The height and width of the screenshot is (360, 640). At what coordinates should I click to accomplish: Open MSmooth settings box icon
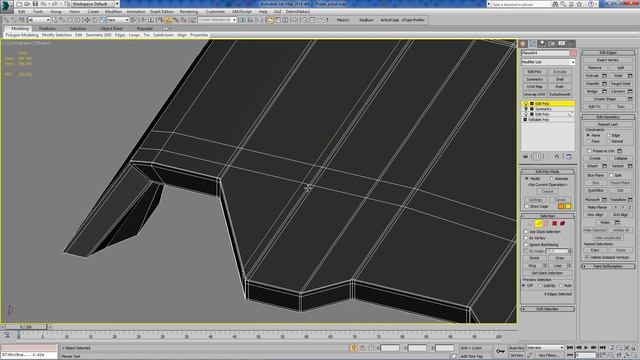(x=604, y=200)
